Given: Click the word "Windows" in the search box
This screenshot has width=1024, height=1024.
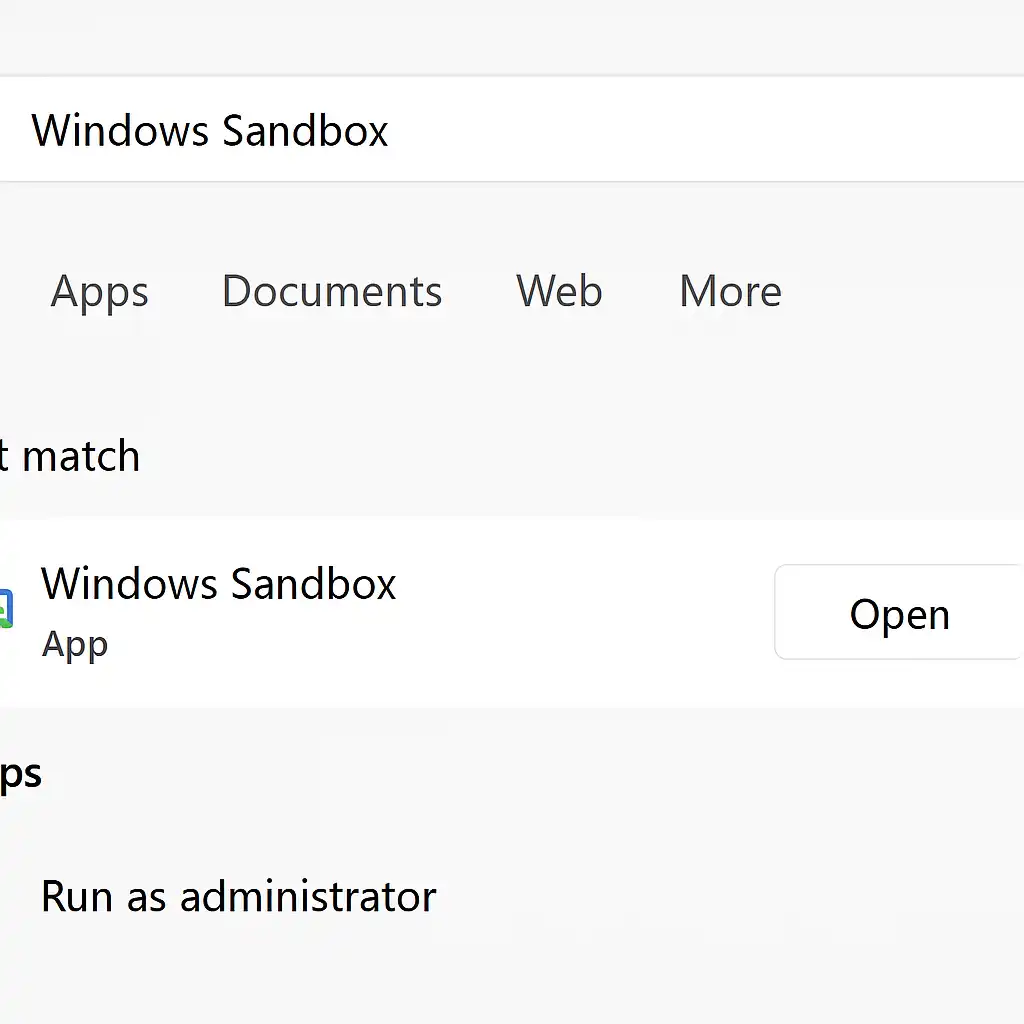Looking at the screenshot, I should [x=120, y=131].
